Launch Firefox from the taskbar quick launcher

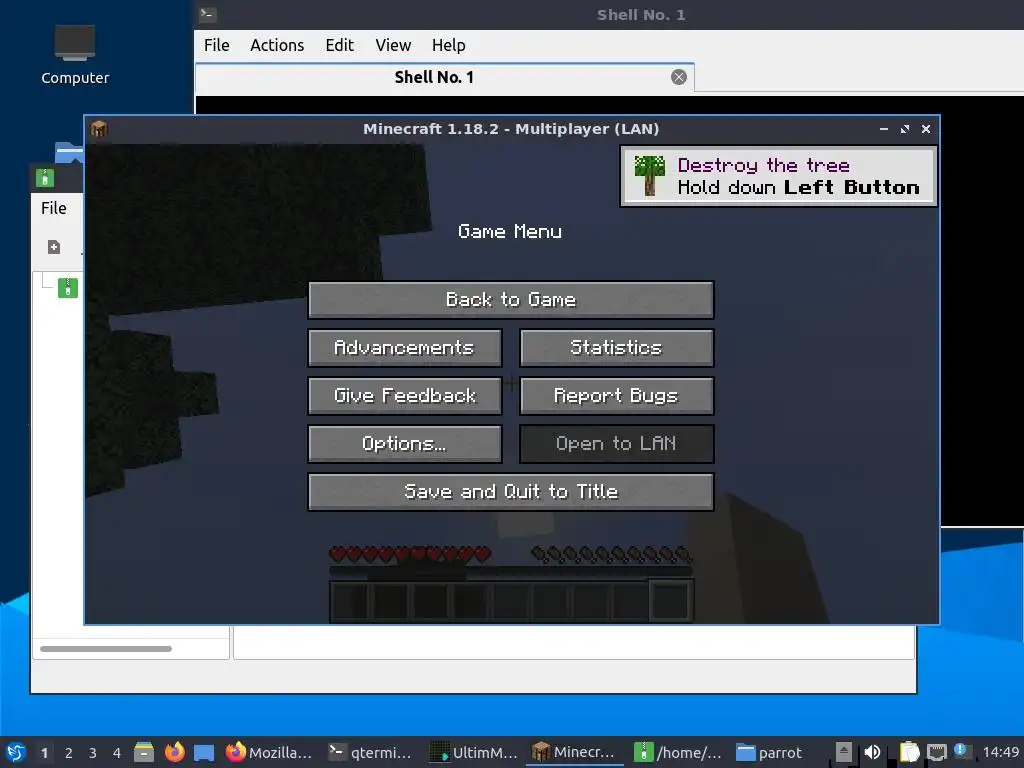[174, 752]
